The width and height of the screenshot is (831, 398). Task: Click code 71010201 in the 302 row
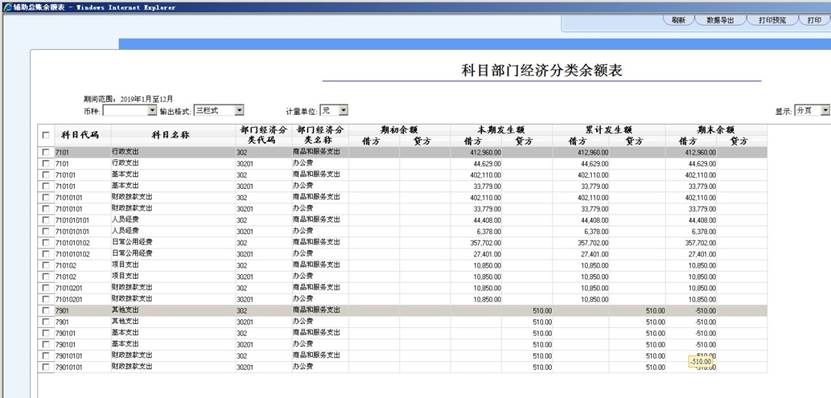pyautogui.click(x=69, y=288)
